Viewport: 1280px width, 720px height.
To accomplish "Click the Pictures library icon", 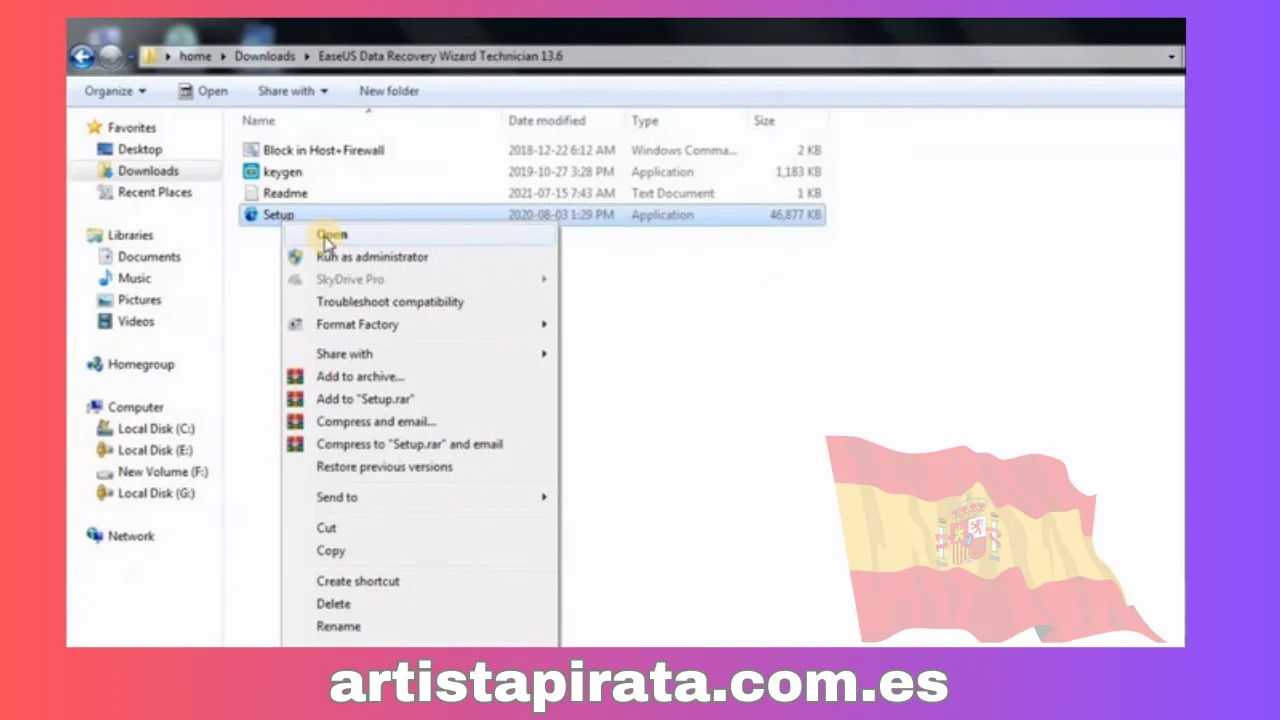I will coord(105,300).
